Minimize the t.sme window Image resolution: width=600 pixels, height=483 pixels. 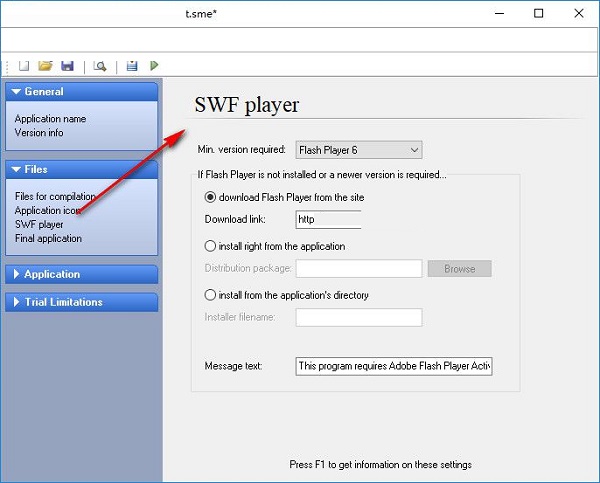[x=499, y=13]
